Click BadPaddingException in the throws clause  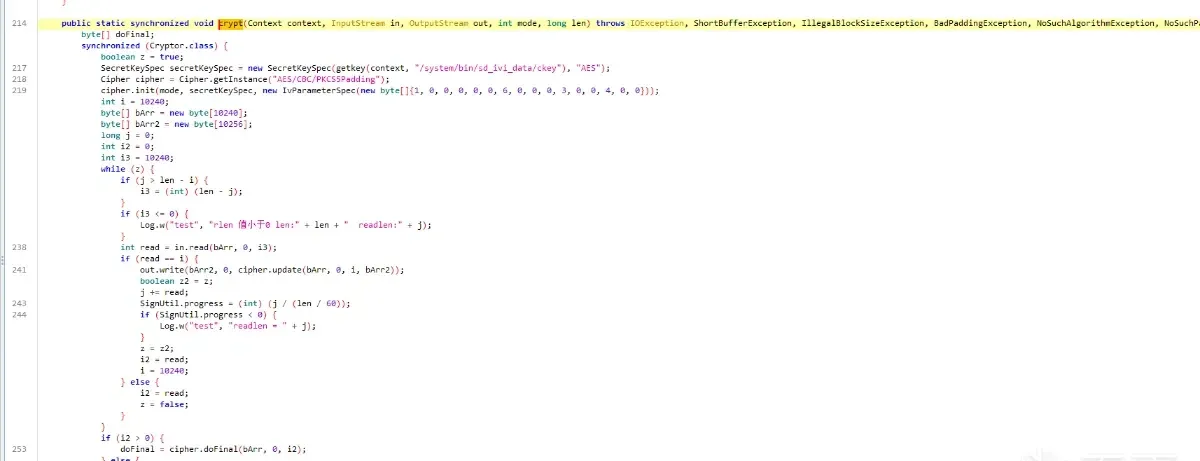point(980,22)
